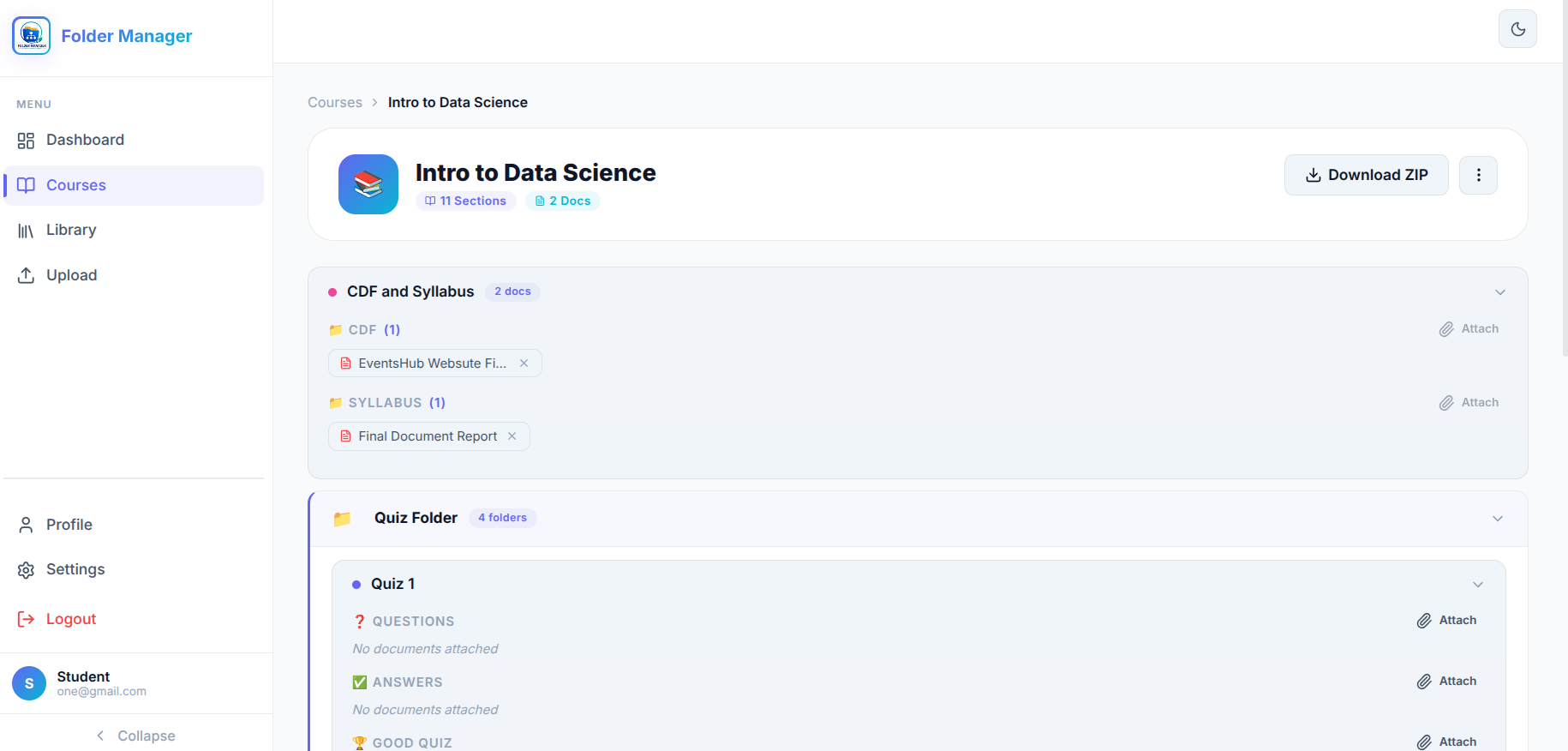Click the Quiz Folder yellow folder icon
1568x751 pixels.
coord(342,519)
